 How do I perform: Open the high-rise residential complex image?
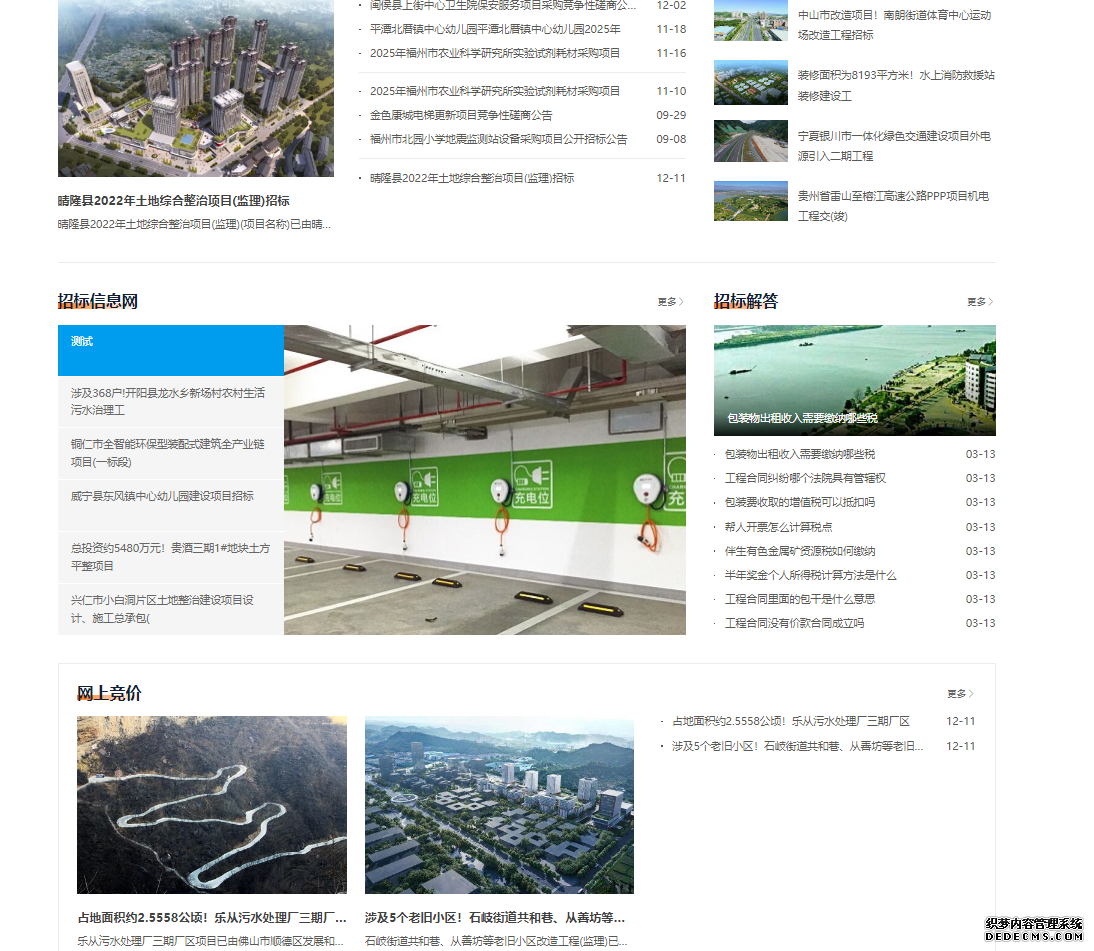tap(196, 88)
